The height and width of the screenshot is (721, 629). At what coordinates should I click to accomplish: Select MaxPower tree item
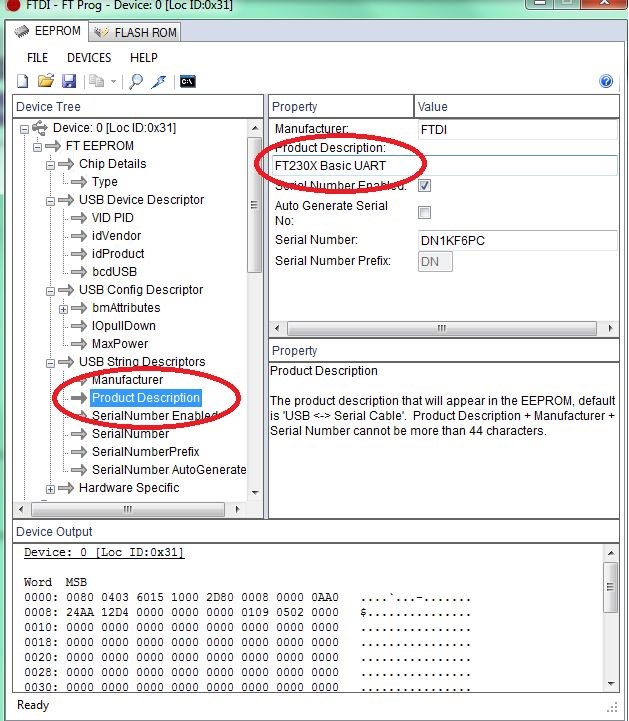click(120, 343)
